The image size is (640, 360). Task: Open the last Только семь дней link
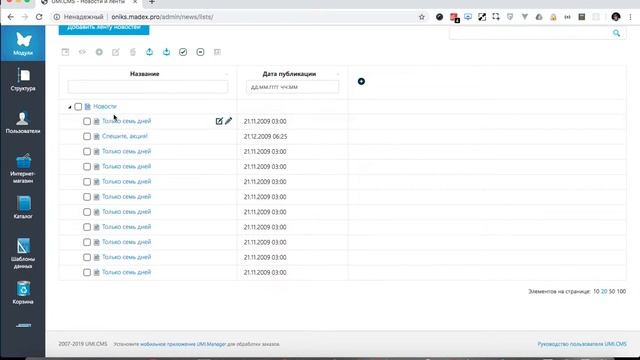point(126,272)
